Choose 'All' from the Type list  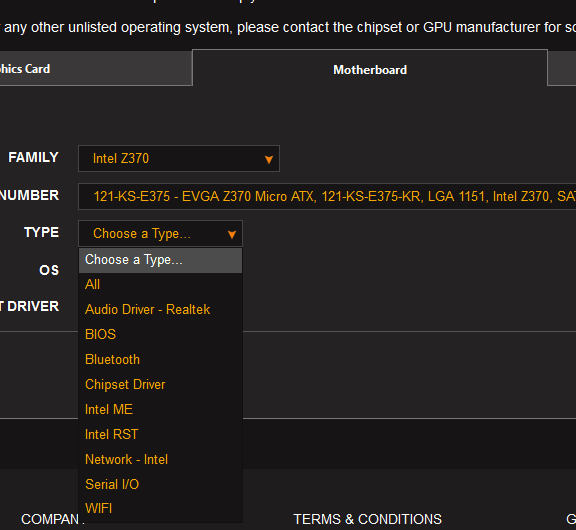(x=160, y=285)
